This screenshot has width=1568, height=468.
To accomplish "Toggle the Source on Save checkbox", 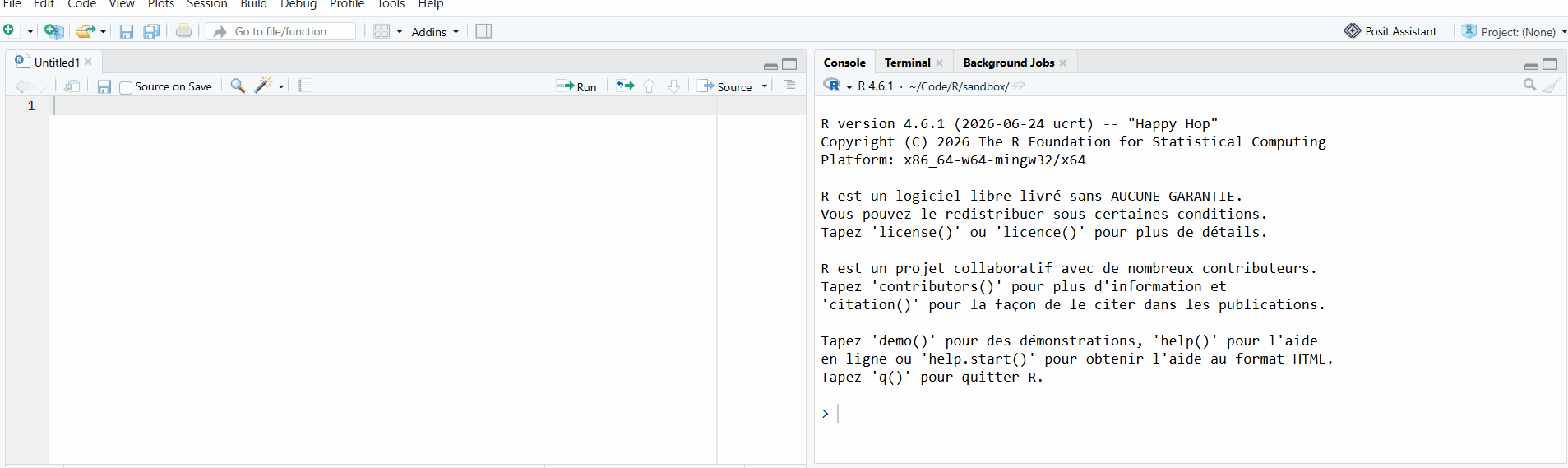I will (126, 87).
